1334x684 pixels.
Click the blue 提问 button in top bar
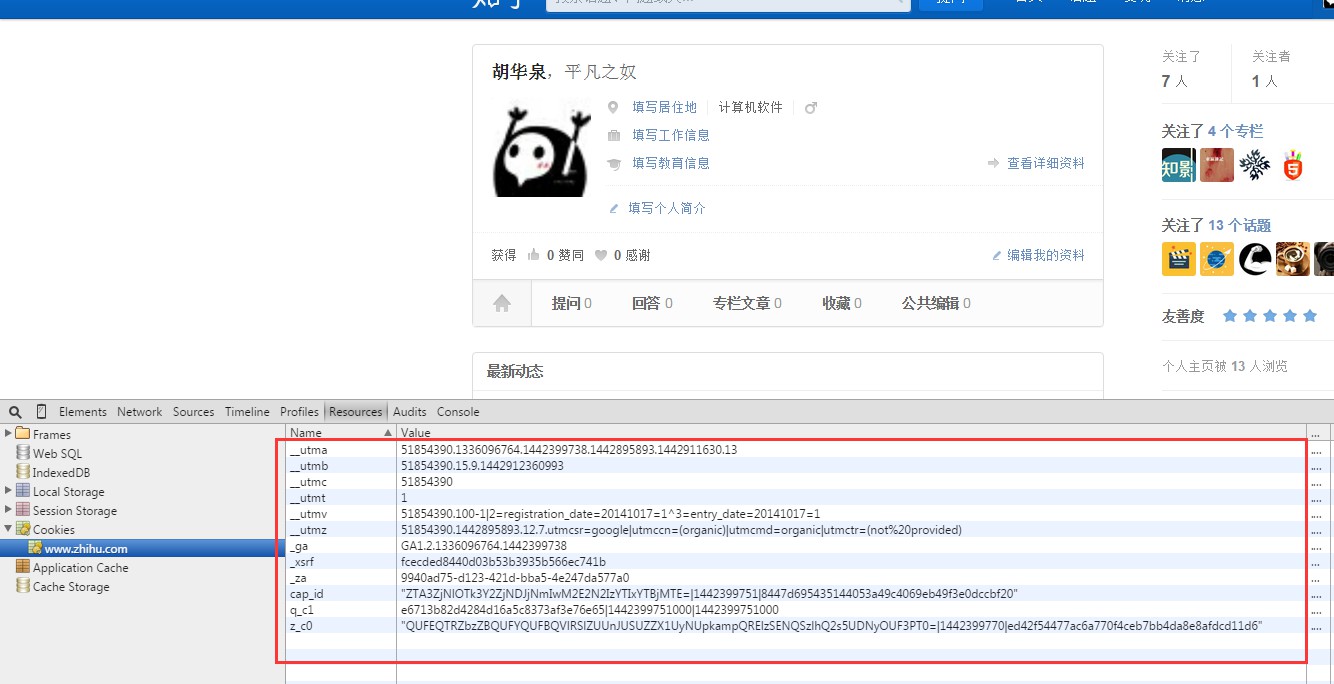pos(949,4)
